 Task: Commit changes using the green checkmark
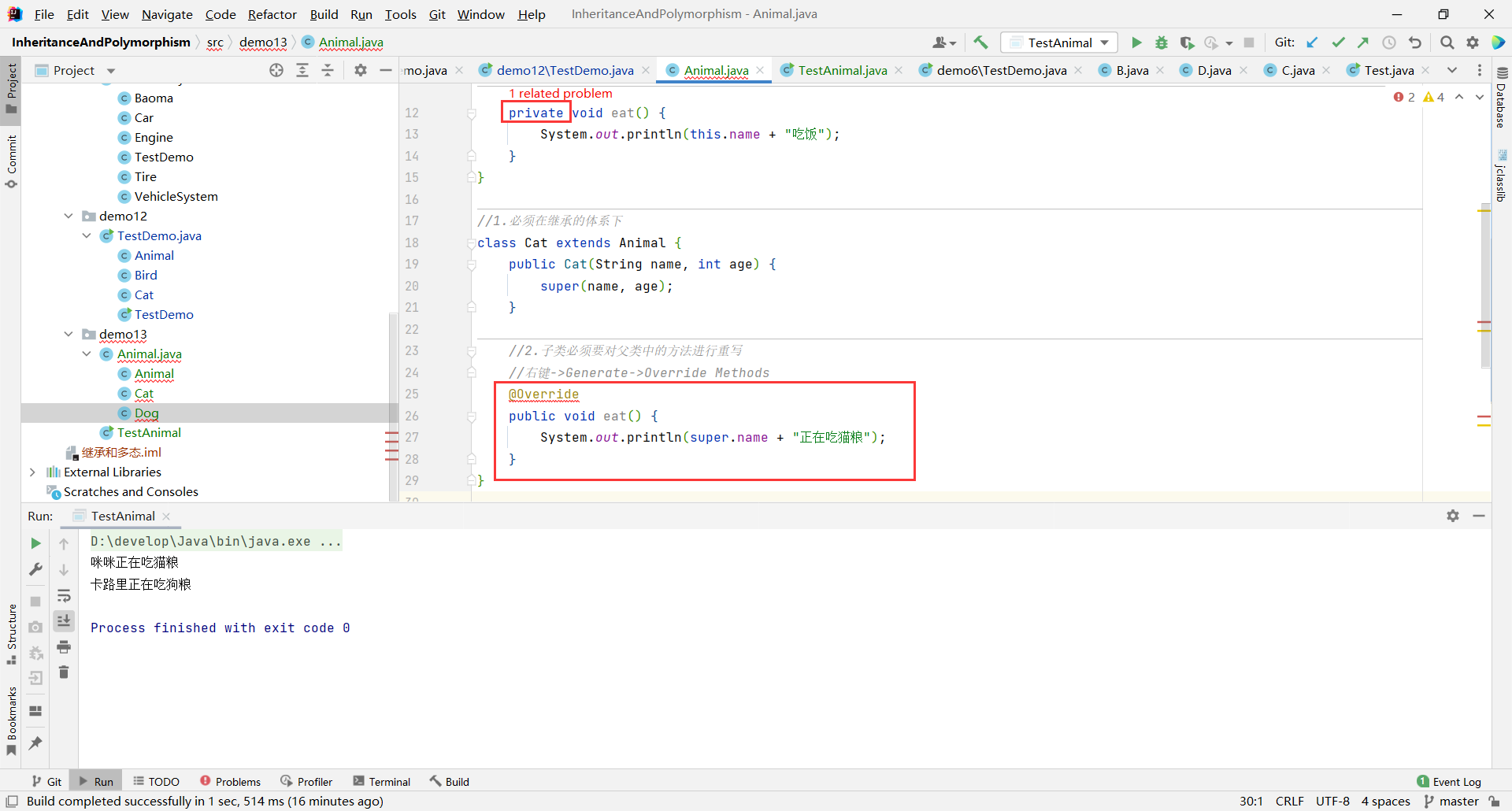[x=1338, y=43]
